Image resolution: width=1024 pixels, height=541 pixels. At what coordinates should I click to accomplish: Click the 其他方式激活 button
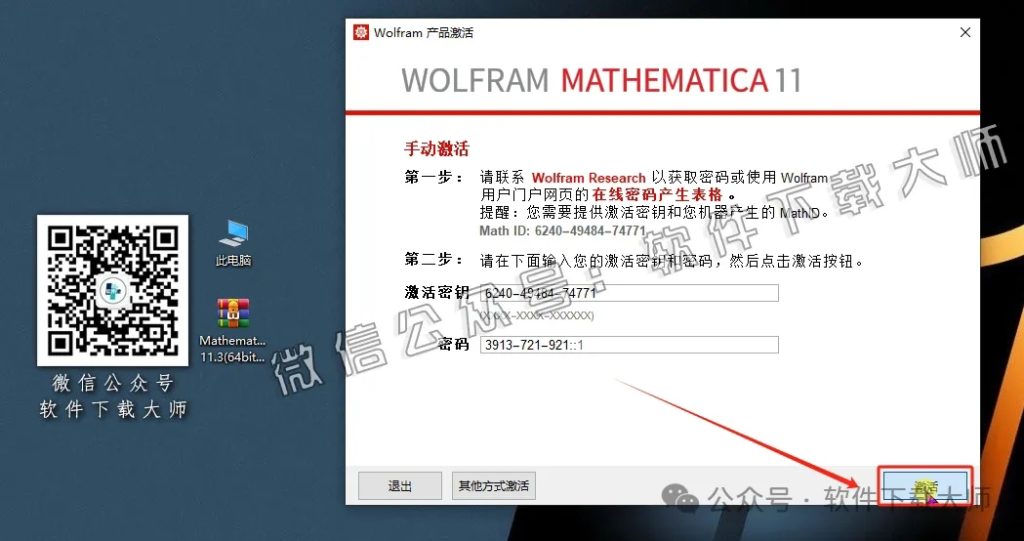click(494, 486)
